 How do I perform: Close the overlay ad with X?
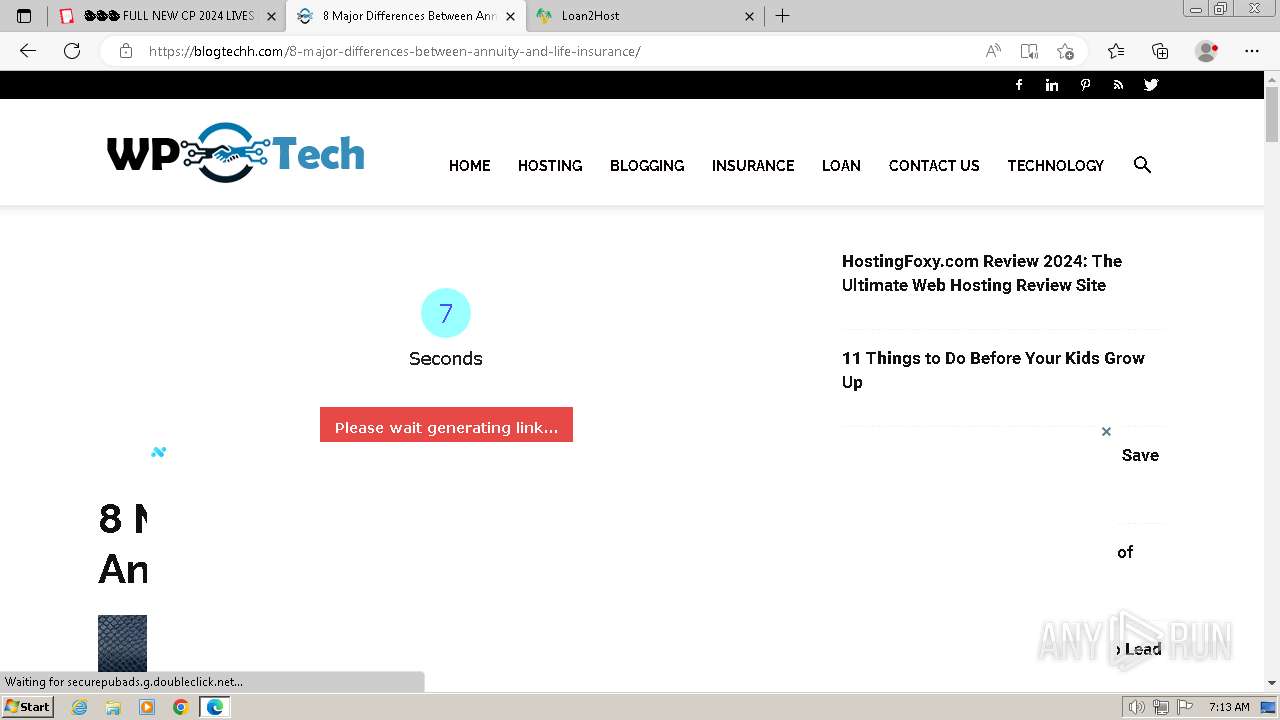pyautogui.click(x=1106, y=432)
